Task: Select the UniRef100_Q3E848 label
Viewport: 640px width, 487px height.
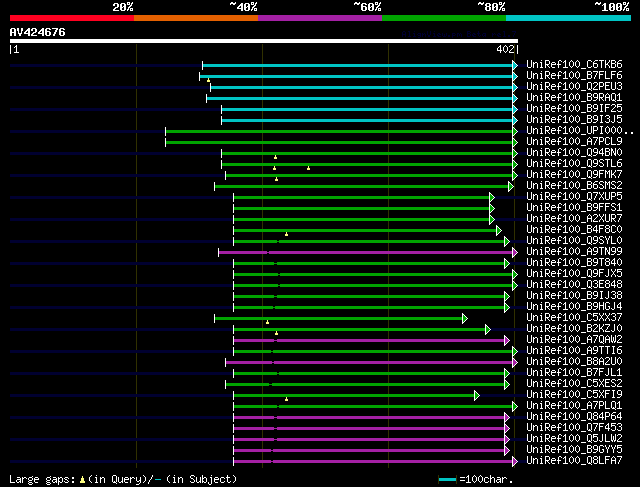Action: pyautogui.click(x=574, y=285)
